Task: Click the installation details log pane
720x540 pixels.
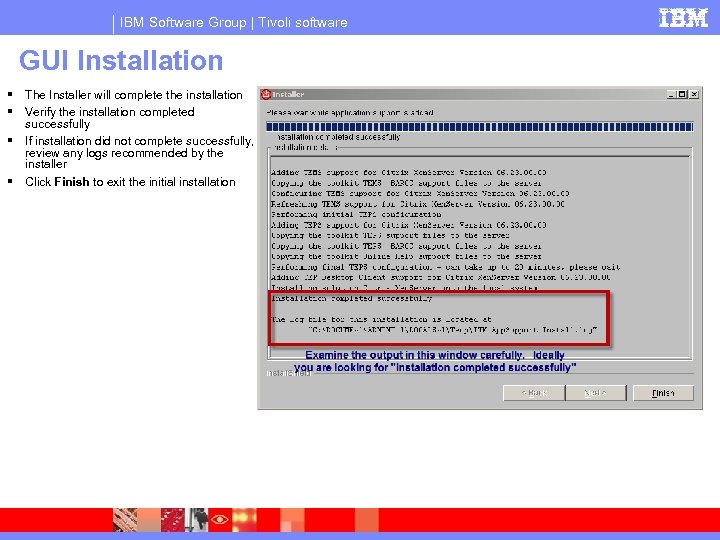Action: tap(480, 257)
